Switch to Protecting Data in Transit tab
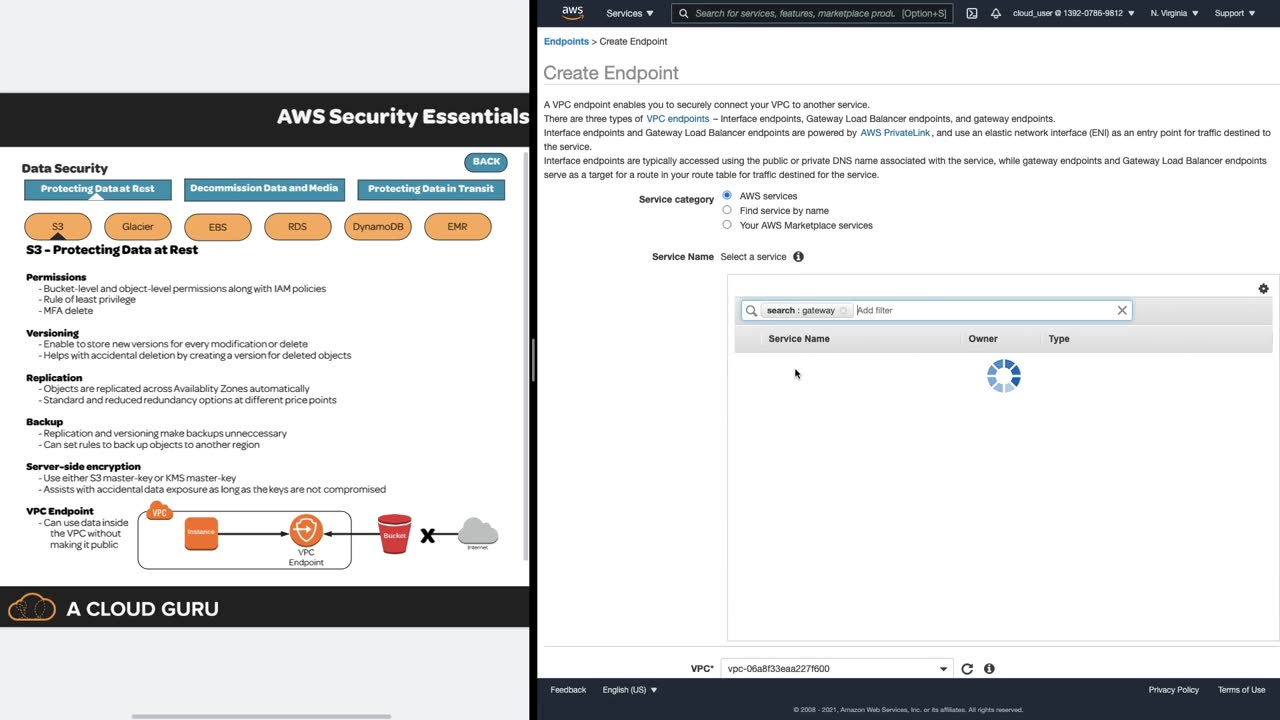This screenshot has height=720, width=1280. pos(431,189)
